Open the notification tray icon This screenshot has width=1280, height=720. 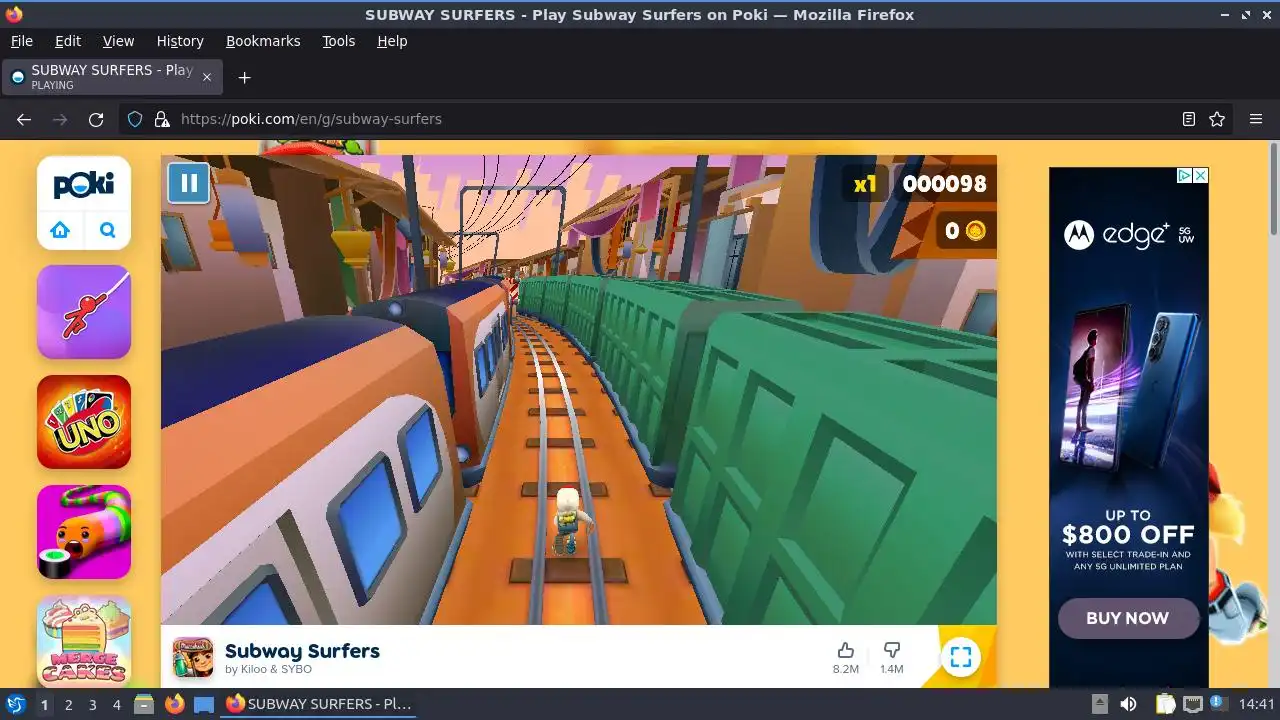point(1219,704)
